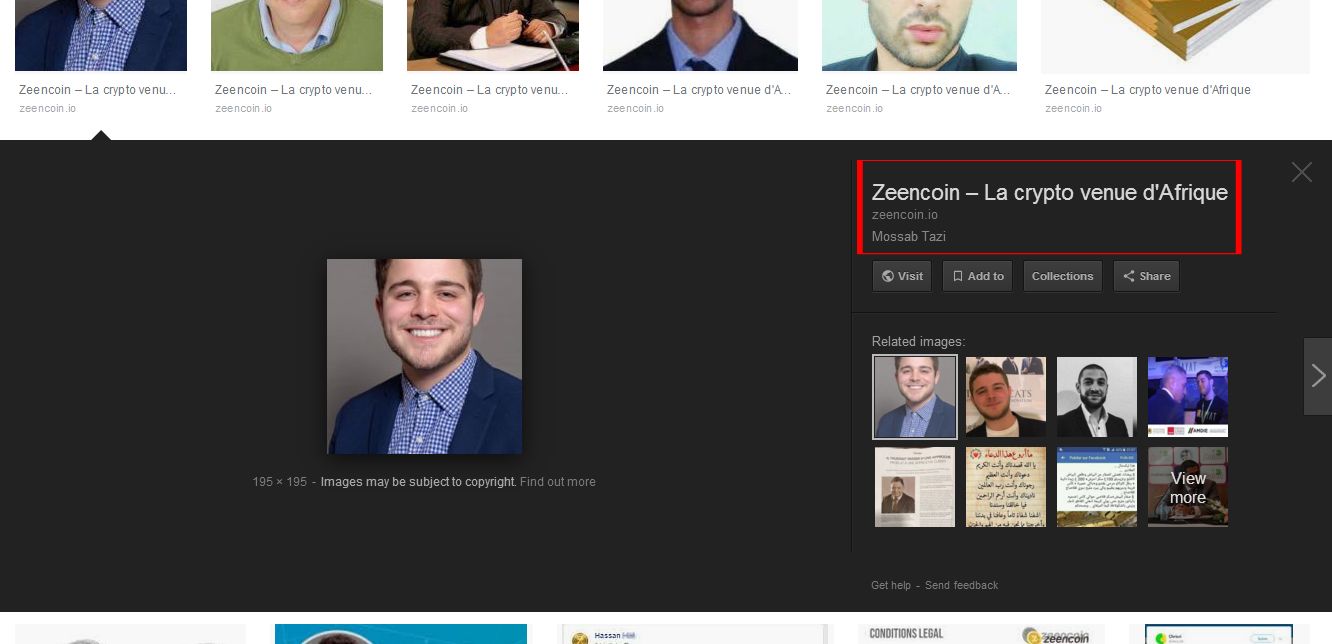Open Collections
1332x644 pixels.
tap(1062, 276)
